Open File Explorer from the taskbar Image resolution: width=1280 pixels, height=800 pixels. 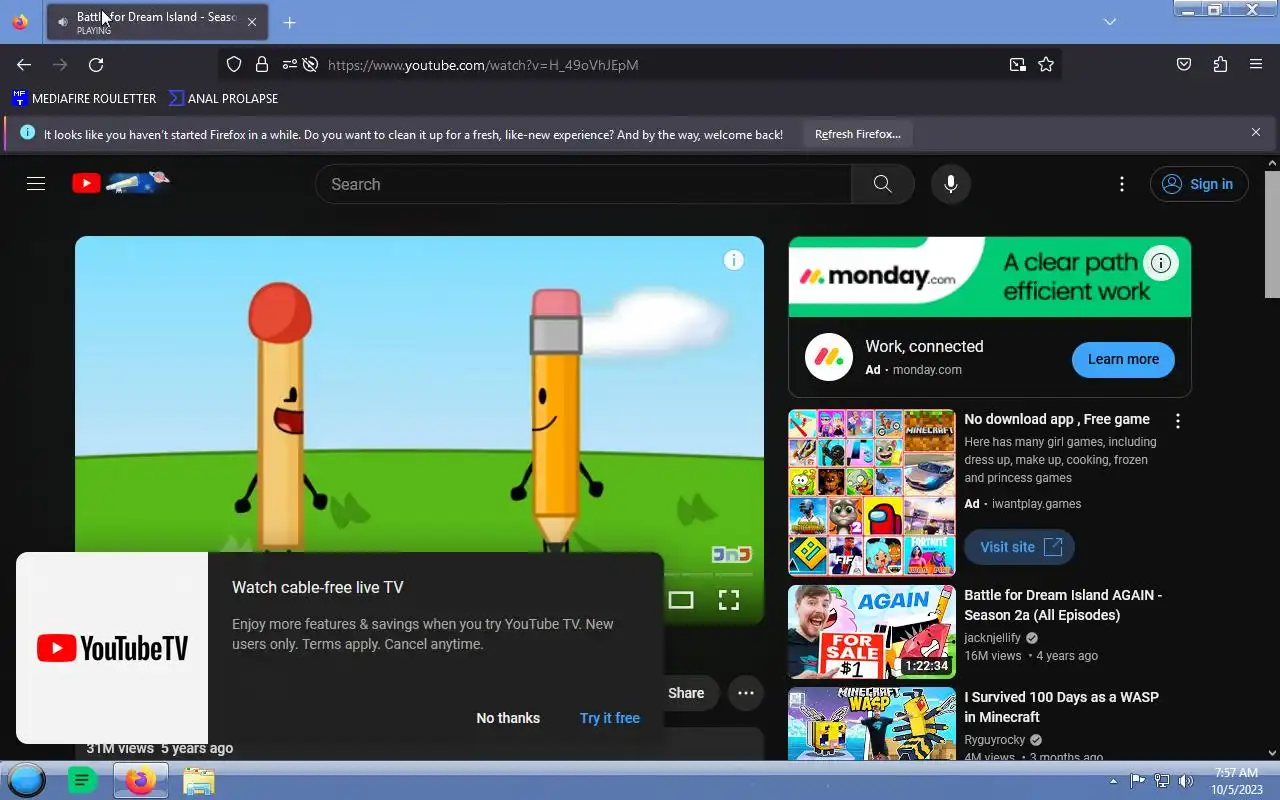coord(198,780)
